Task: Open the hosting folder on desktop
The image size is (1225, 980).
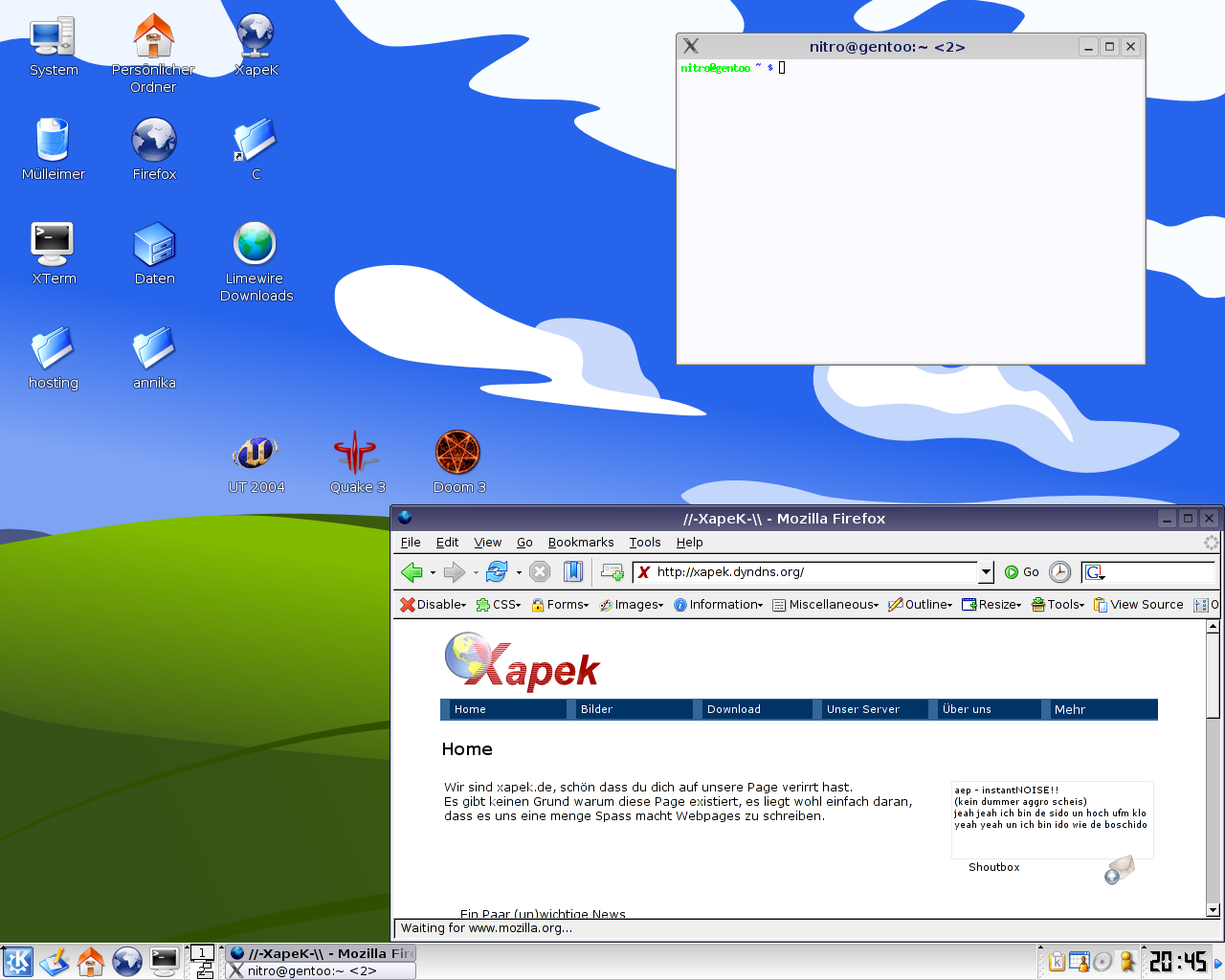Action: point(54,358)
